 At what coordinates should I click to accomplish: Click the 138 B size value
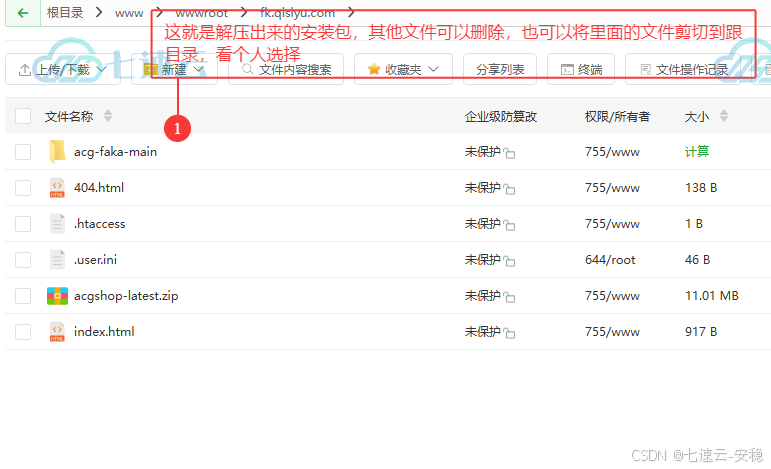701,188
